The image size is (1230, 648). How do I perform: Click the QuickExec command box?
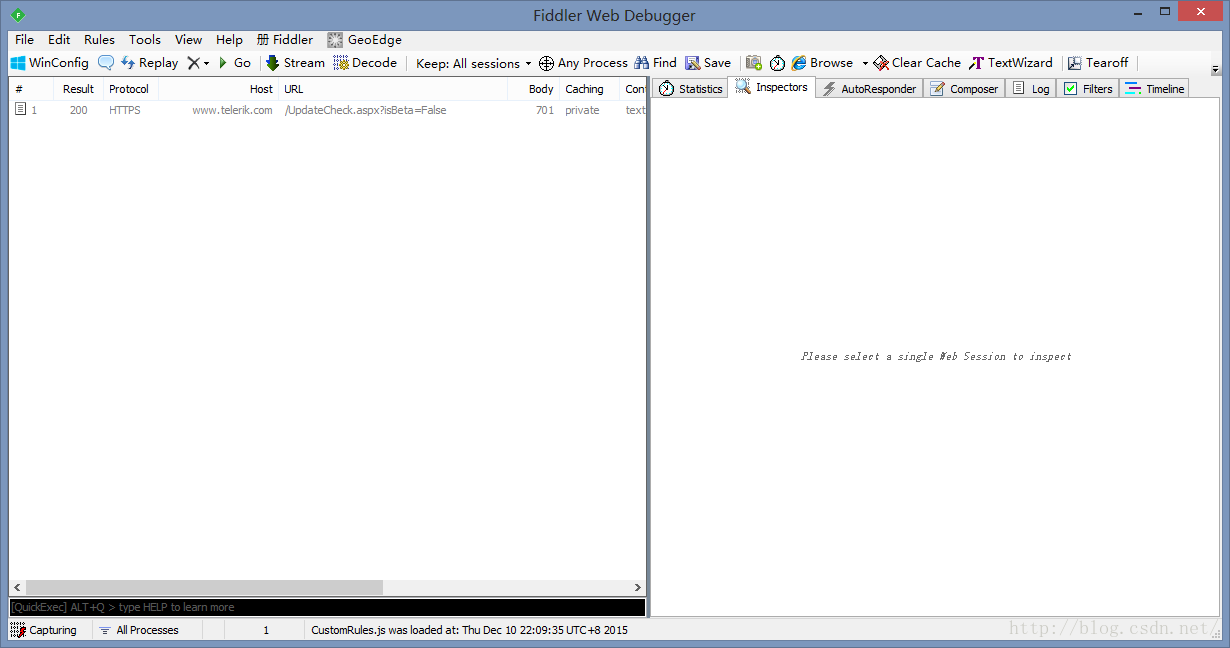(327, 607)
